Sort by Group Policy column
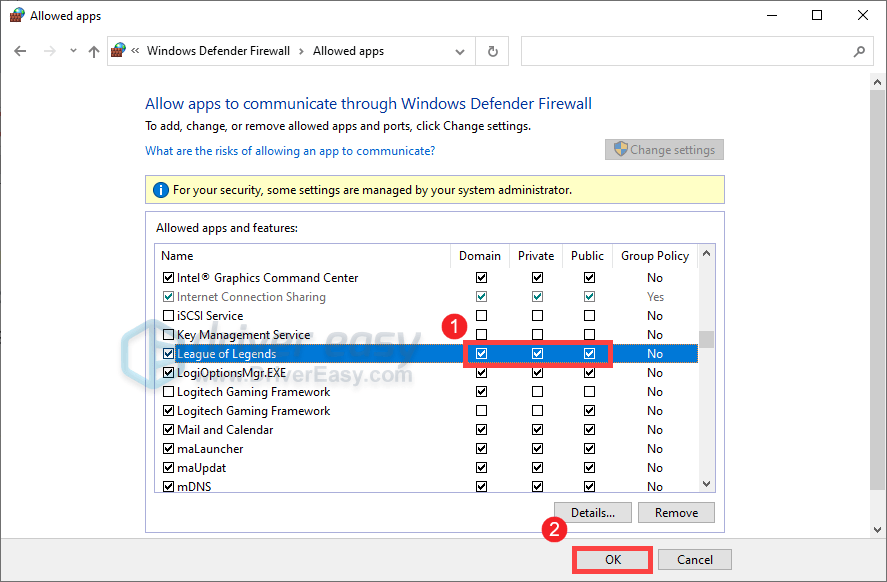 [655, 256]
